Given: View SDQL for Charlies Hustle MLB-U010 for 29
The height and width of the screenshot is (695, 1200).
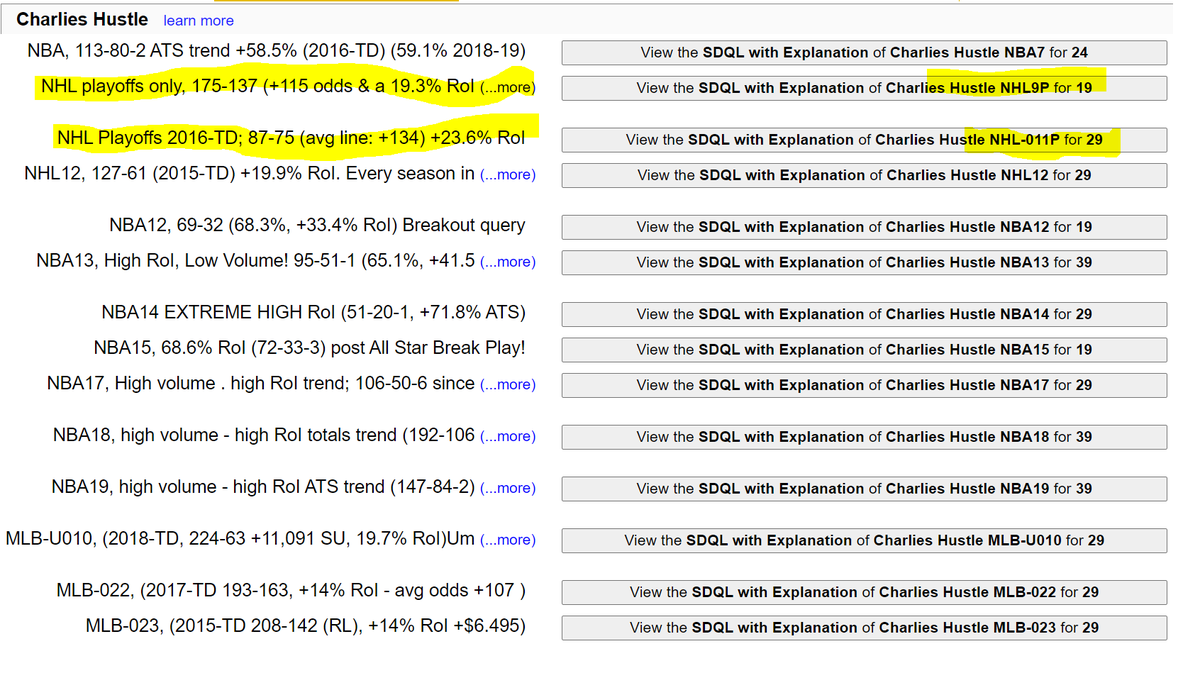Looking at the screenshot, I should (864, 540).
